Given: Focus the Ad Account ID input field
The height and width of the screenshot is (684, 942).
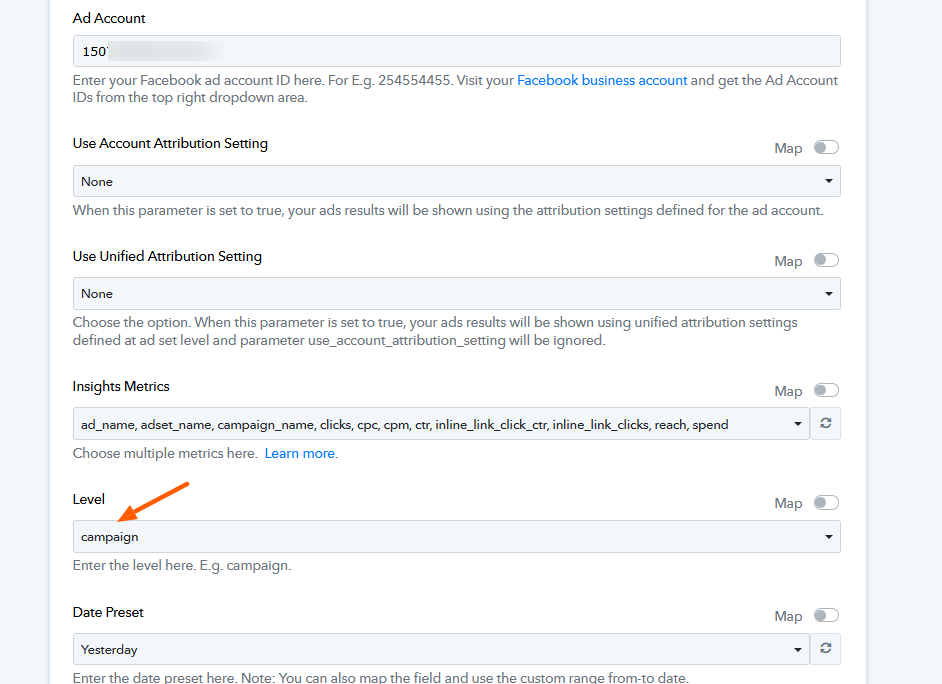Looking at the screenshot, I should click(x=456, y=51).
